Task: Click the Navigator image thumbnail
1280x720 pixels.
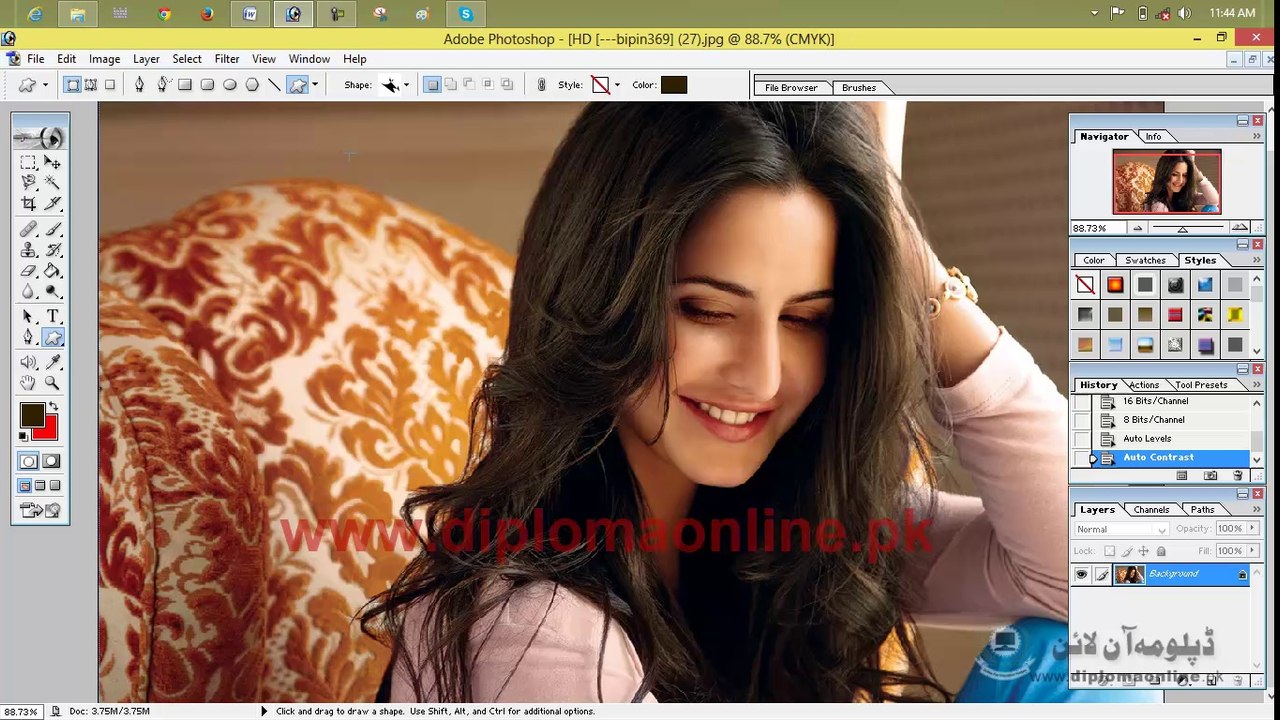Action: [1167, 182]
